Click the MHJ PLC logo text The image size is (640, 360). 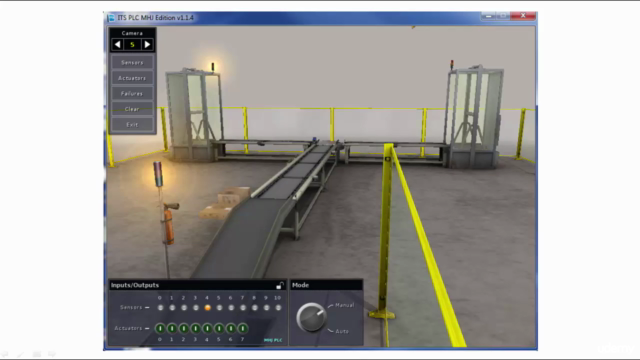[273, 340]
